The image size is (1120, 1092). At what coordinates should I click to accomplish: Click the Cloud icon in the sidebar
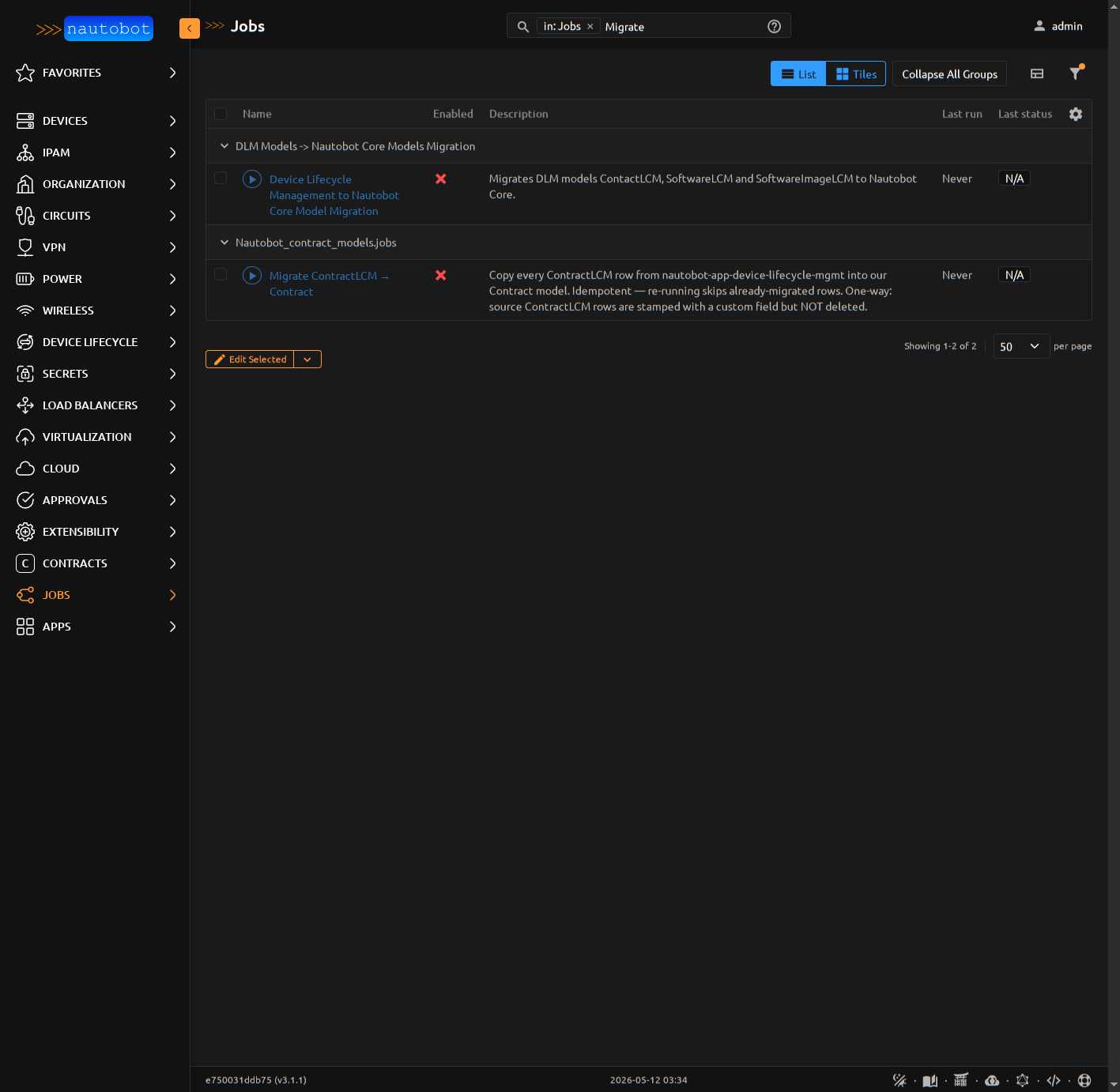25,469
